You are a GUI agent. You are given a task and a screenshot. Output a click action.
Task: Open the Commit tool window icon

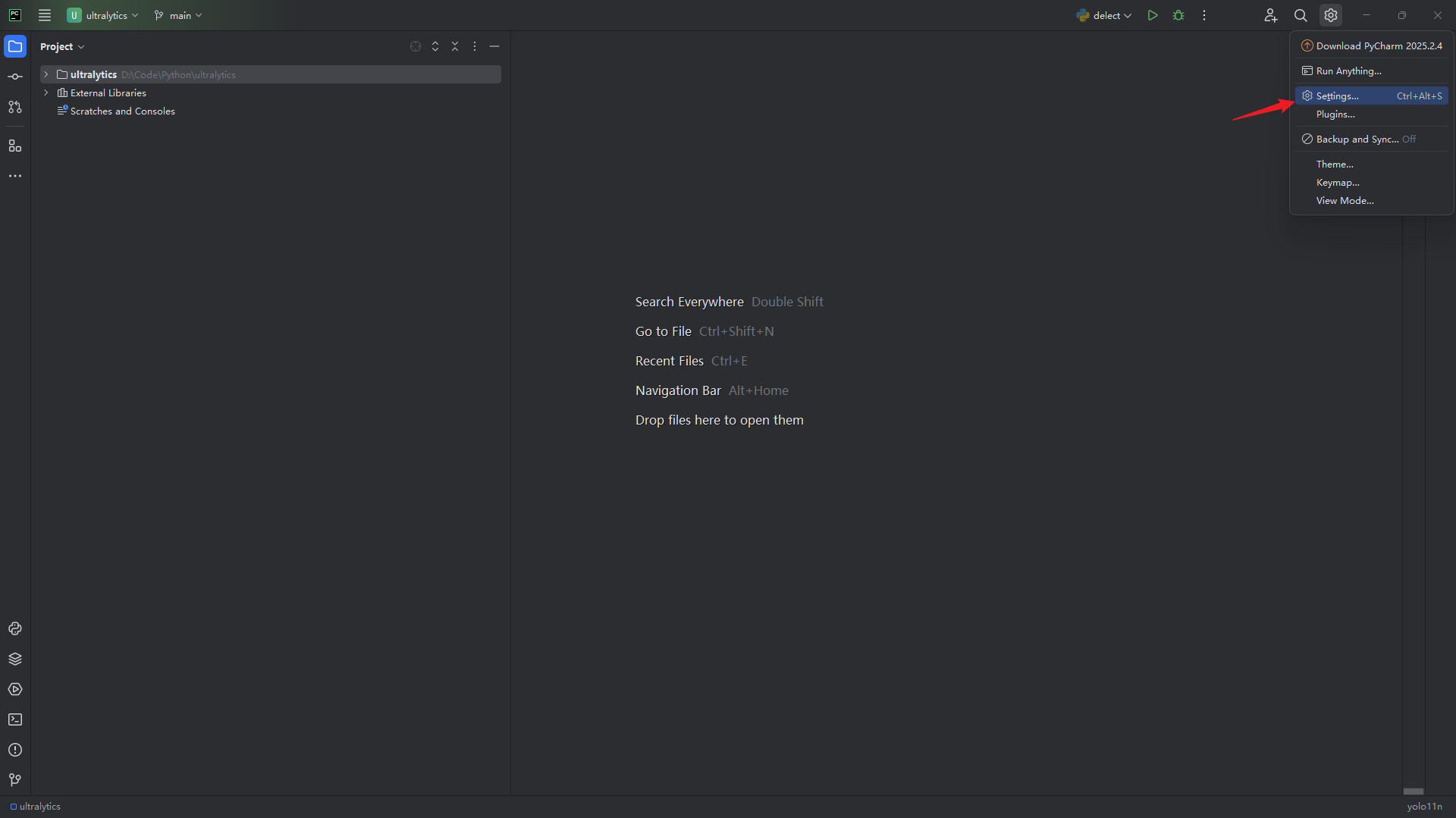click(15, 77)
